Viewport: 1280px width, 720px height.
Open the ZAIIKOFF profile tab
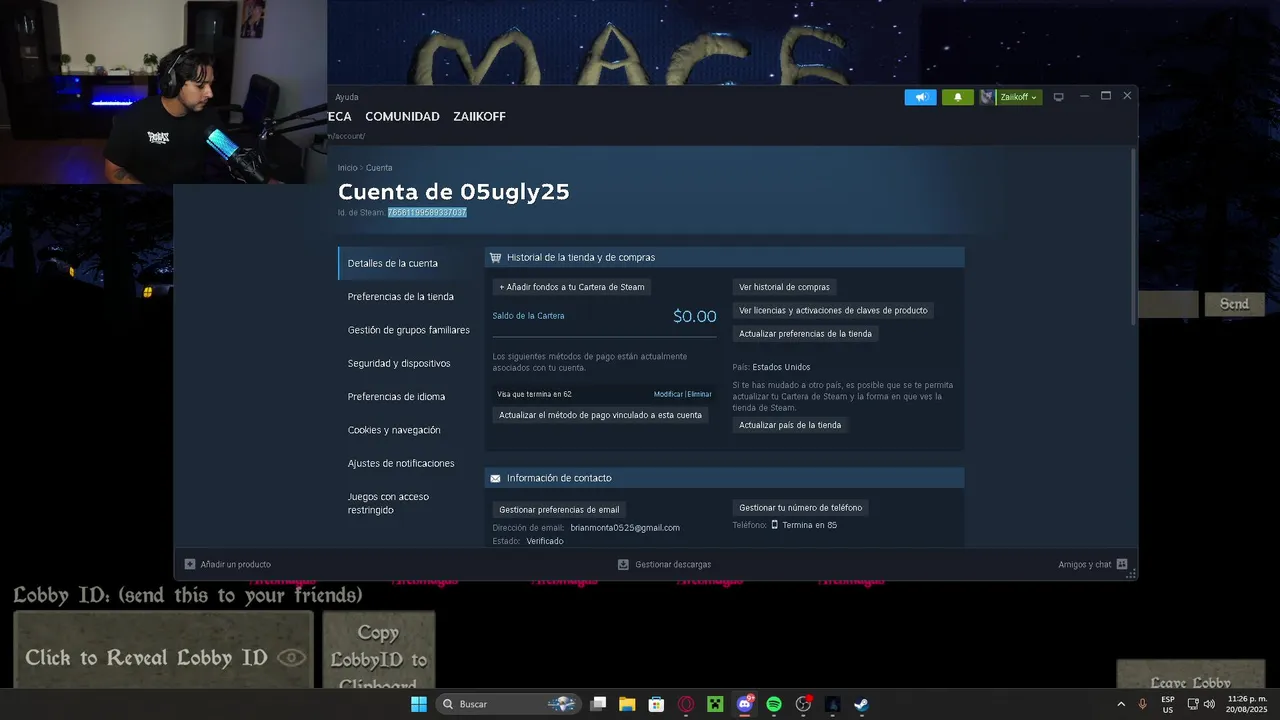tap(479, 116)
